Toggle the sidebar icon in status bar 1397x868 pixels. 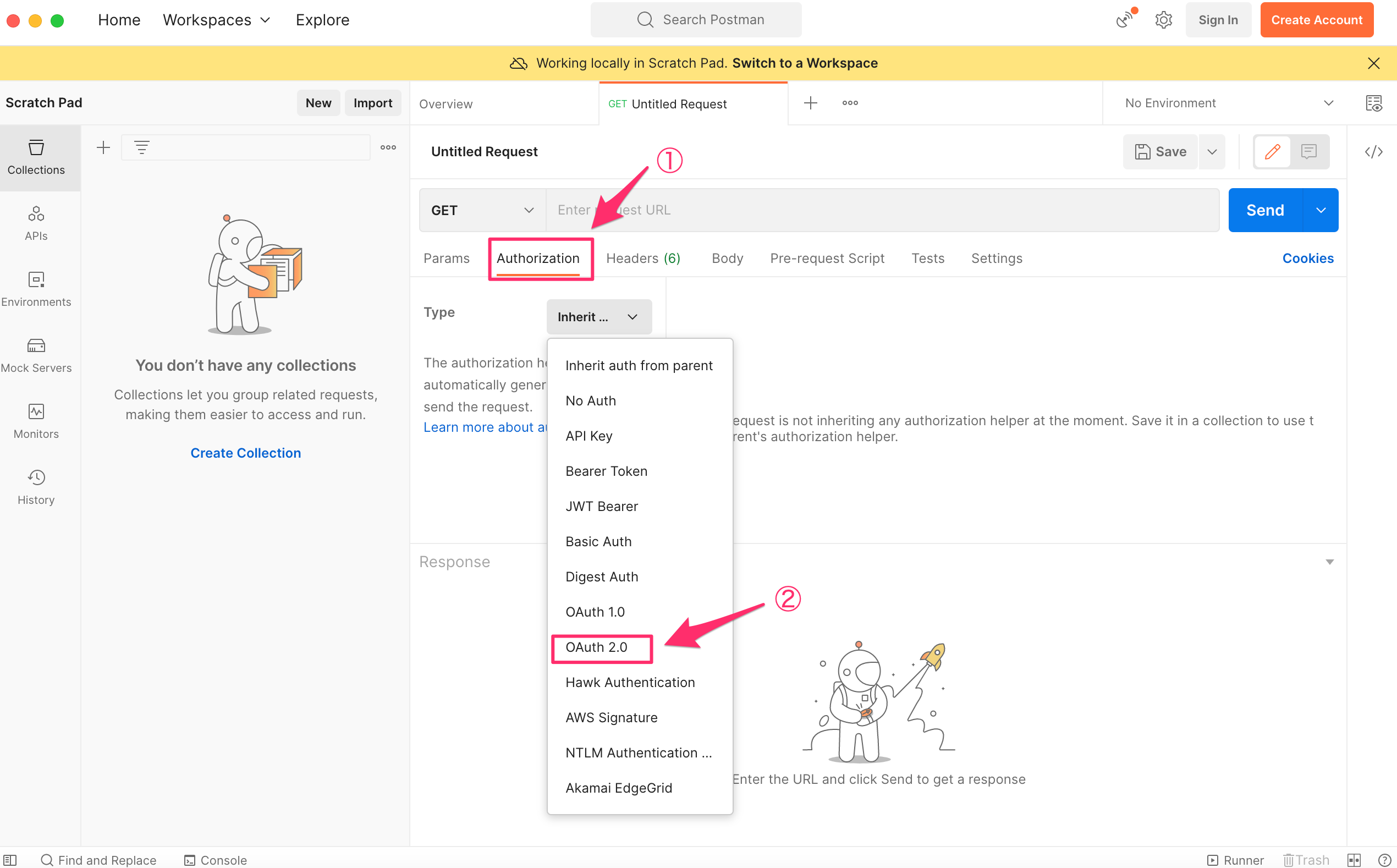point(10,859)
